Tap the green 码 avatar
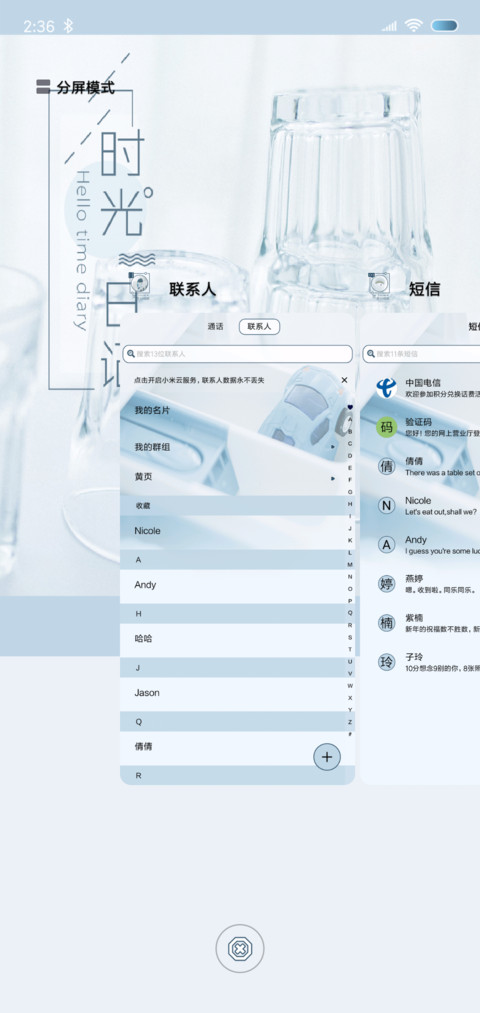Viewport: 480px width, 1013px height. [x=386, y=427]
